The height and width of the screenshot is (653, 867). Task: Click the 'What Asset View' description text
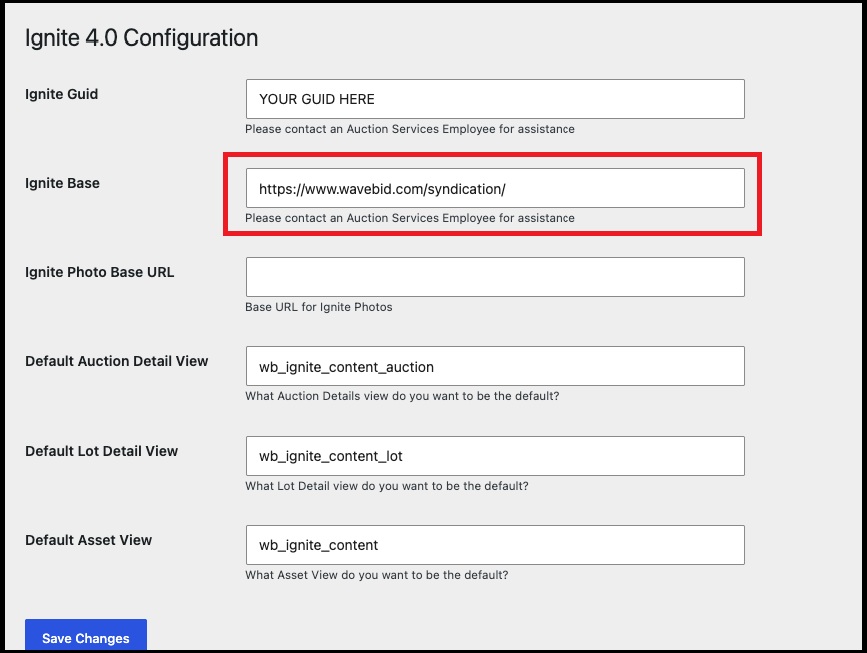tap(377, 575)
